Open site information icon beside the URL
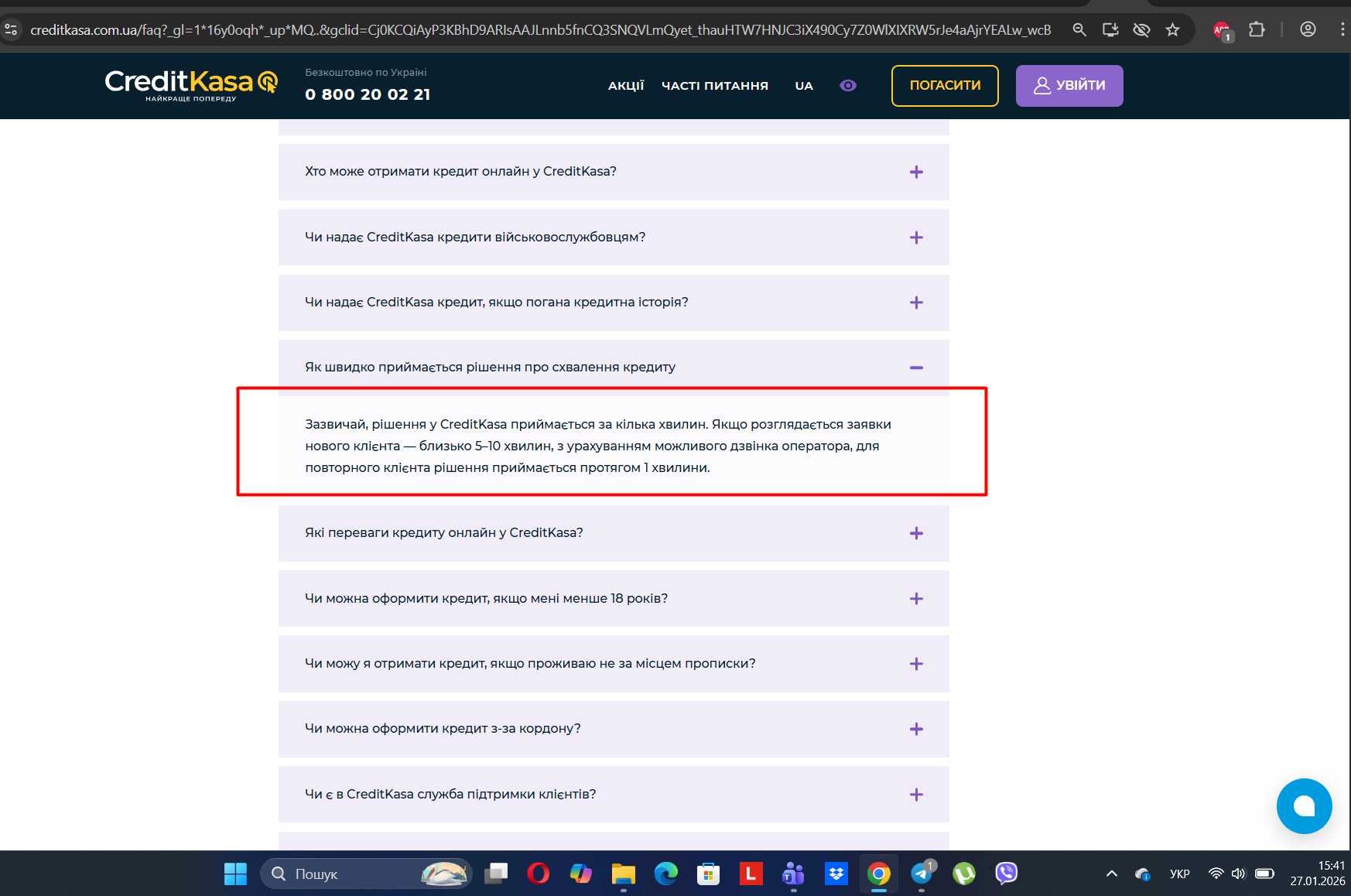Image resolution: width=1351 pixels, height=896 pixels. click(11, 30)
